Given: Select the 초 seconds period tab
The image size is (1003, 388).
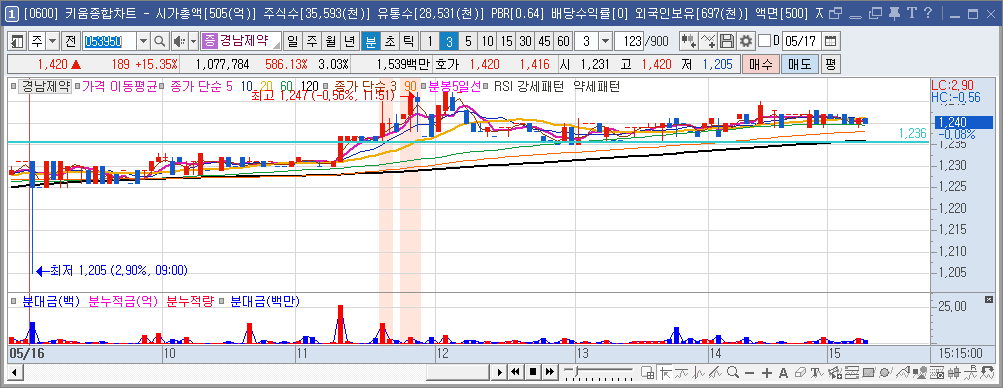Looking at the screenshot, I should (389, 42).
